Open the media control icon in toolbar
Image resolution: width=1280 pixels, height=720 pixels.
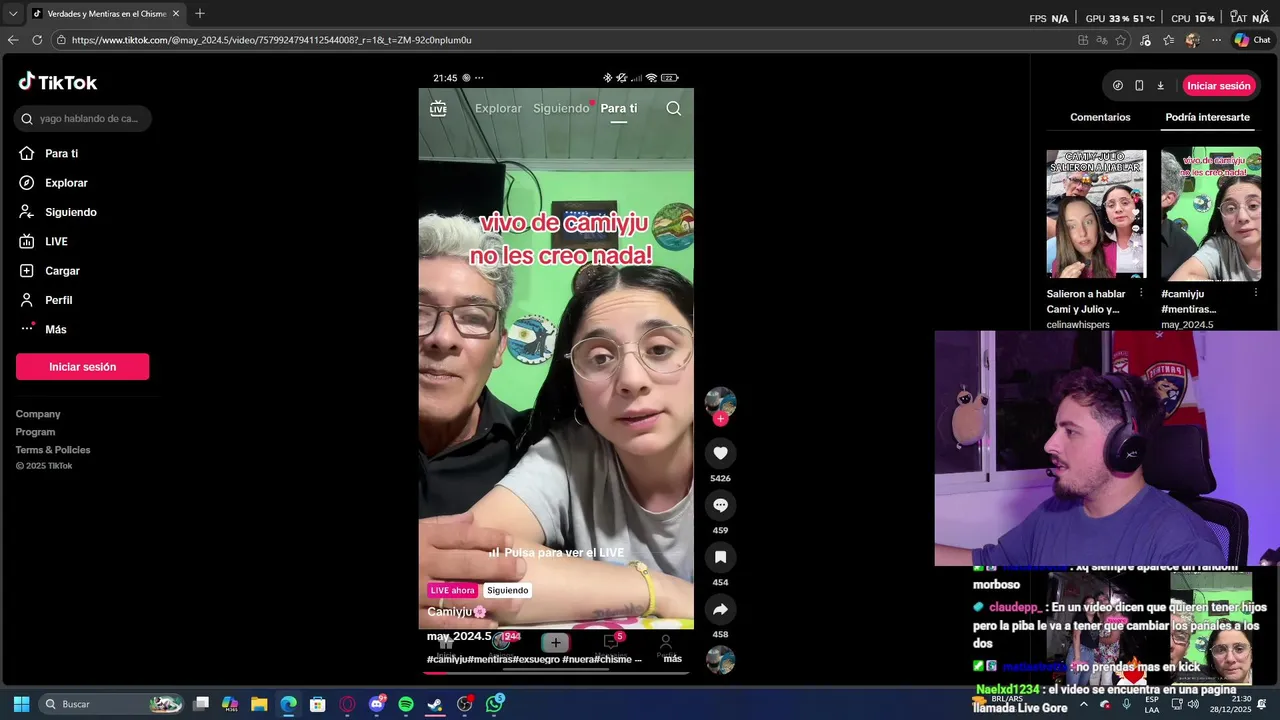coord(1145,40)
